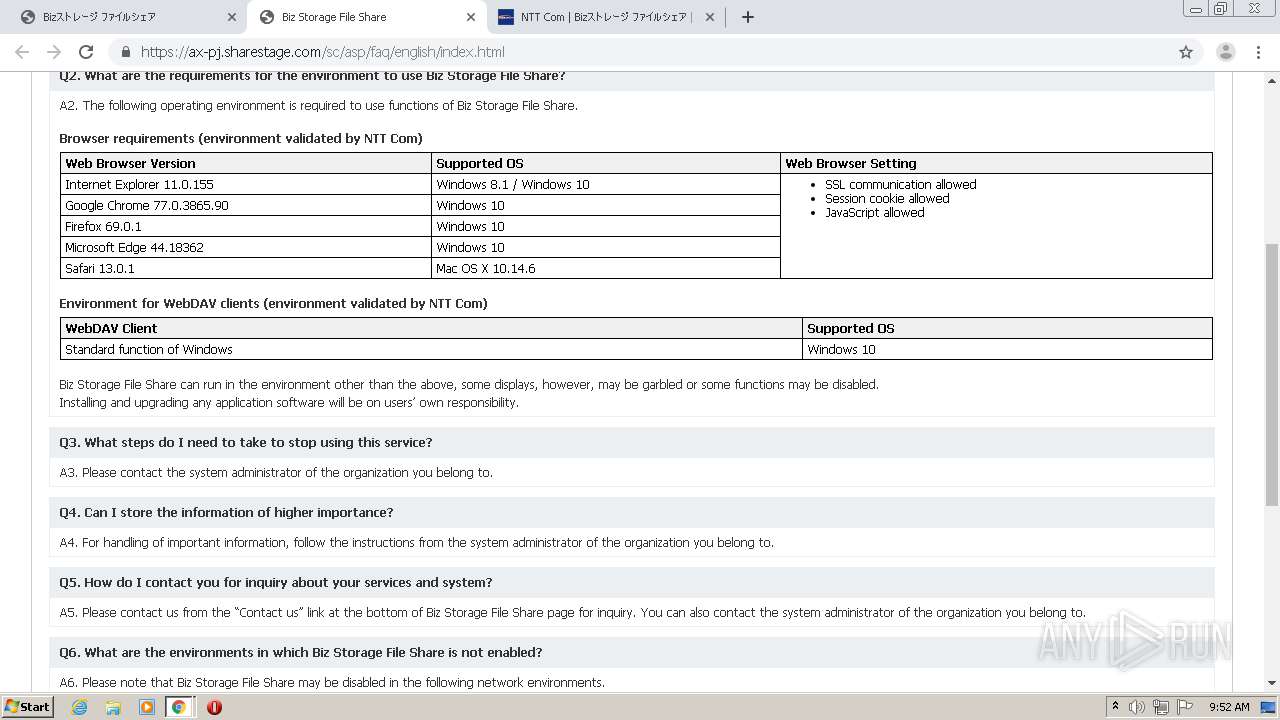Click the Web Browser Version column header
The height and width of the screenshot is (720, 1280).
246,163
